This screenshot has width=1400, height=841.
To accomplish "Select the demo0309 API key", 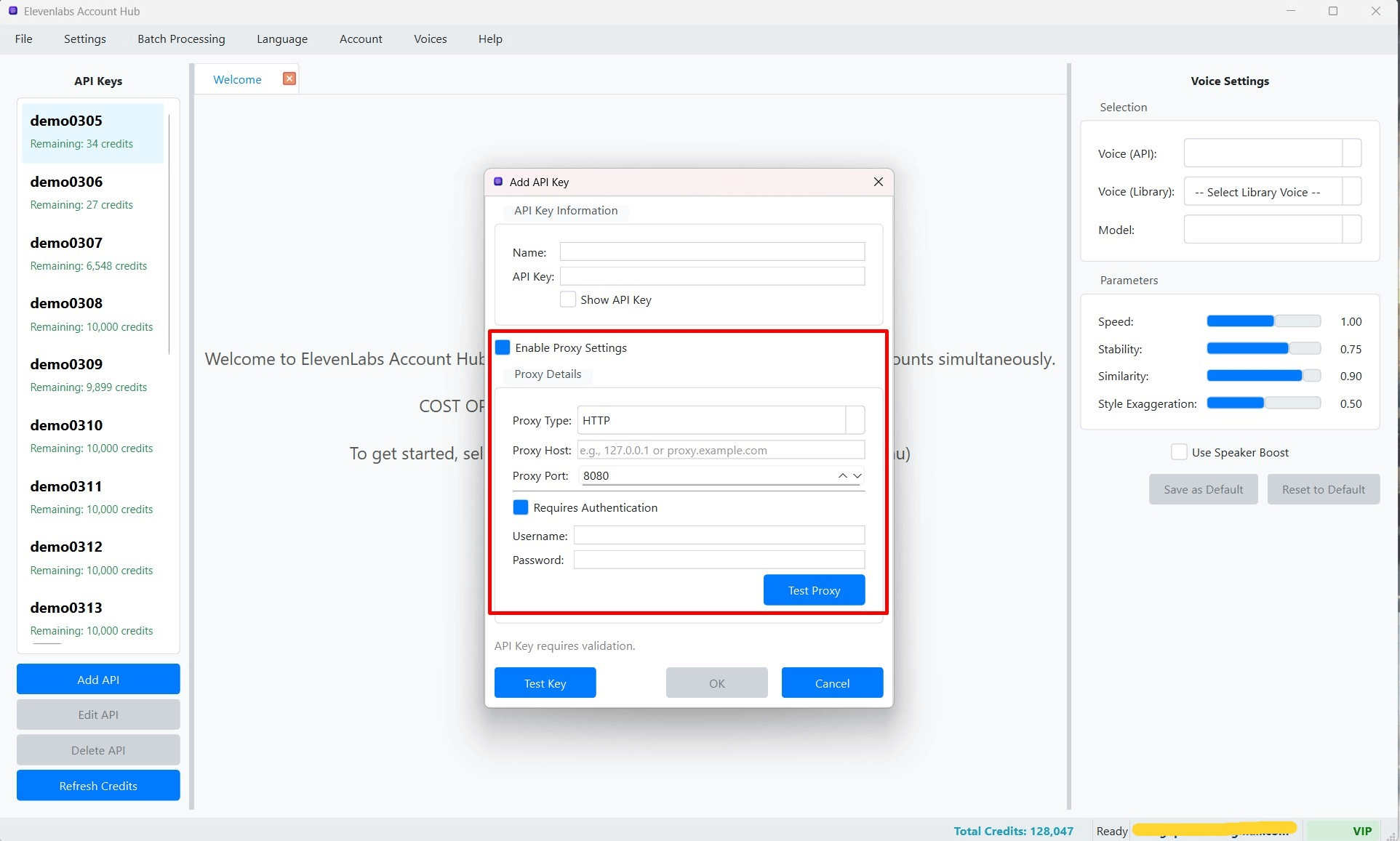I will click(92, 375).
